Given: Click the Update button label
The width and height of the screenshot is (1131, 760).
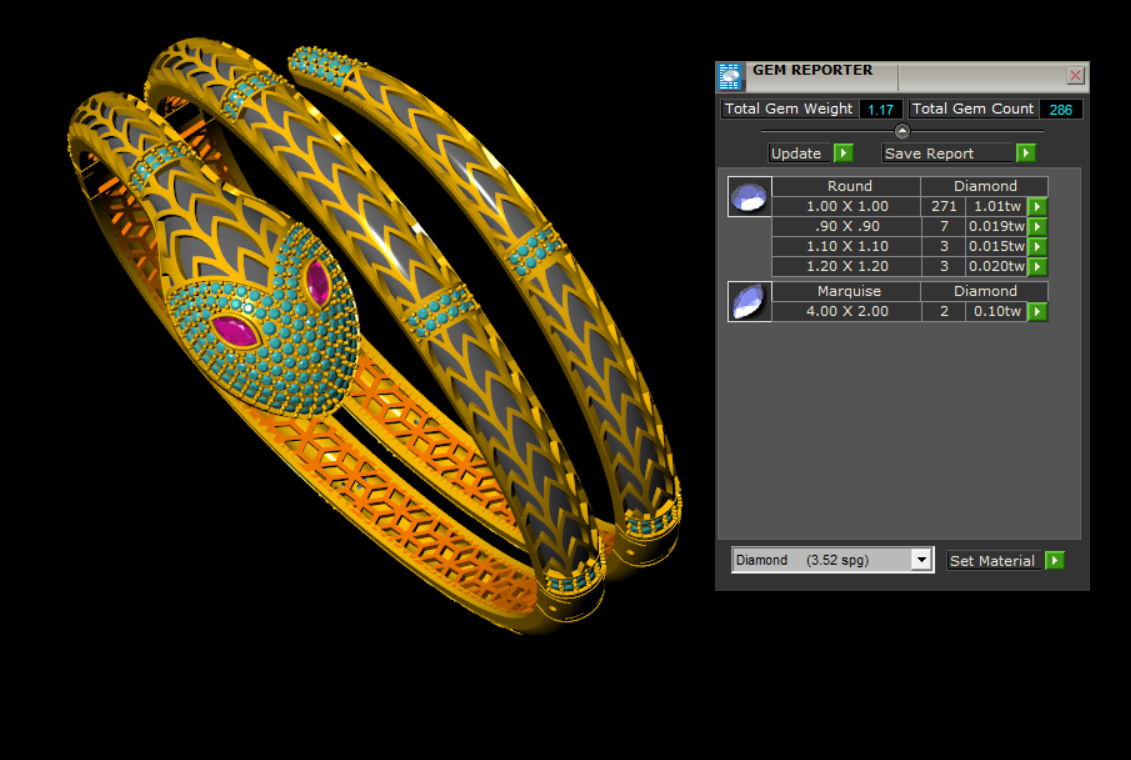Looking at the screenshot, I should [796, 153].
